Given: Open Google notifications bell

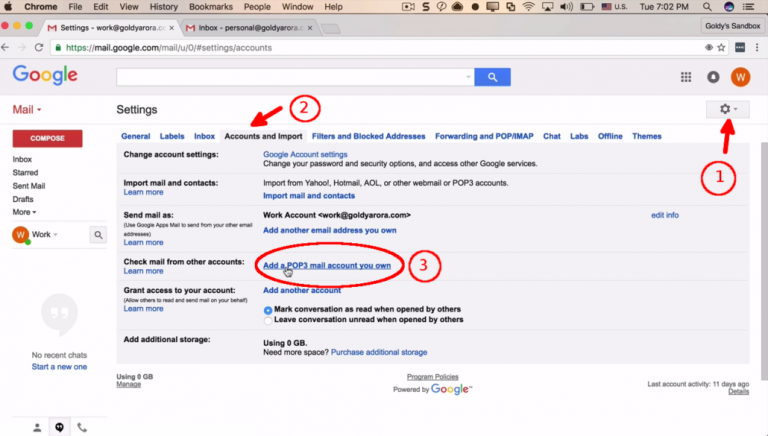Looking at the screenshot, I should pos(713,77).
